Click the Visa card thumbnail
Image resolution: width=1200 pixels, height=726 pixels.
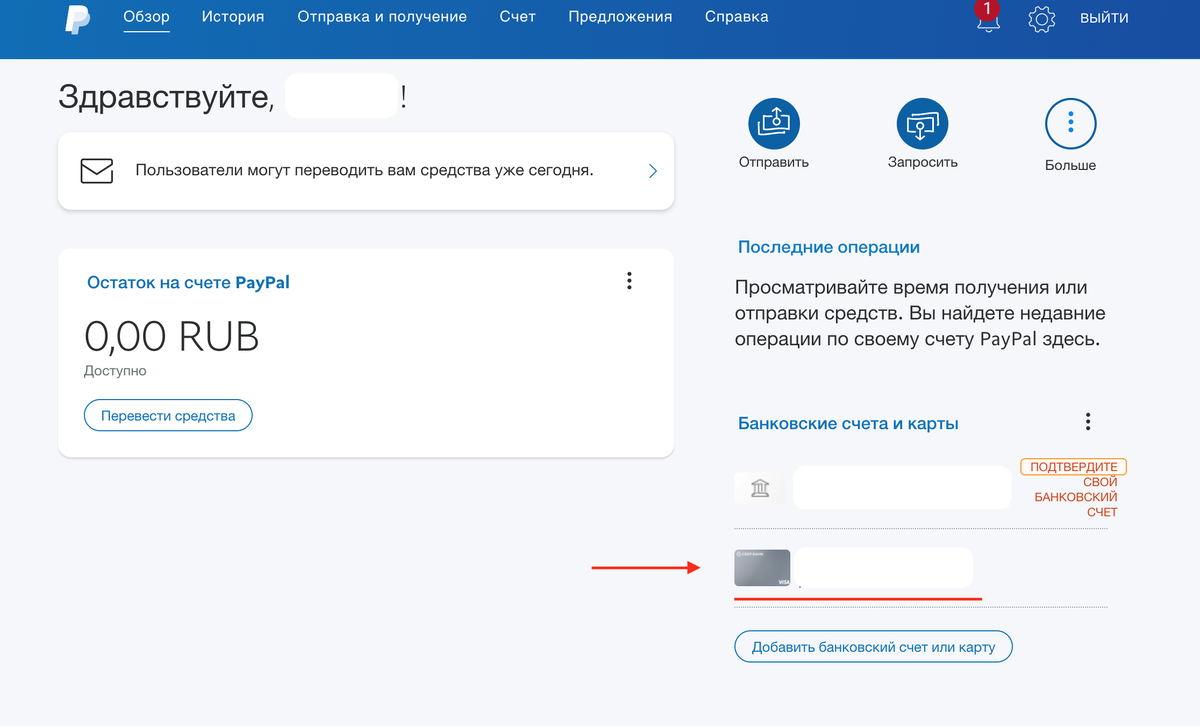click(762, 567)
